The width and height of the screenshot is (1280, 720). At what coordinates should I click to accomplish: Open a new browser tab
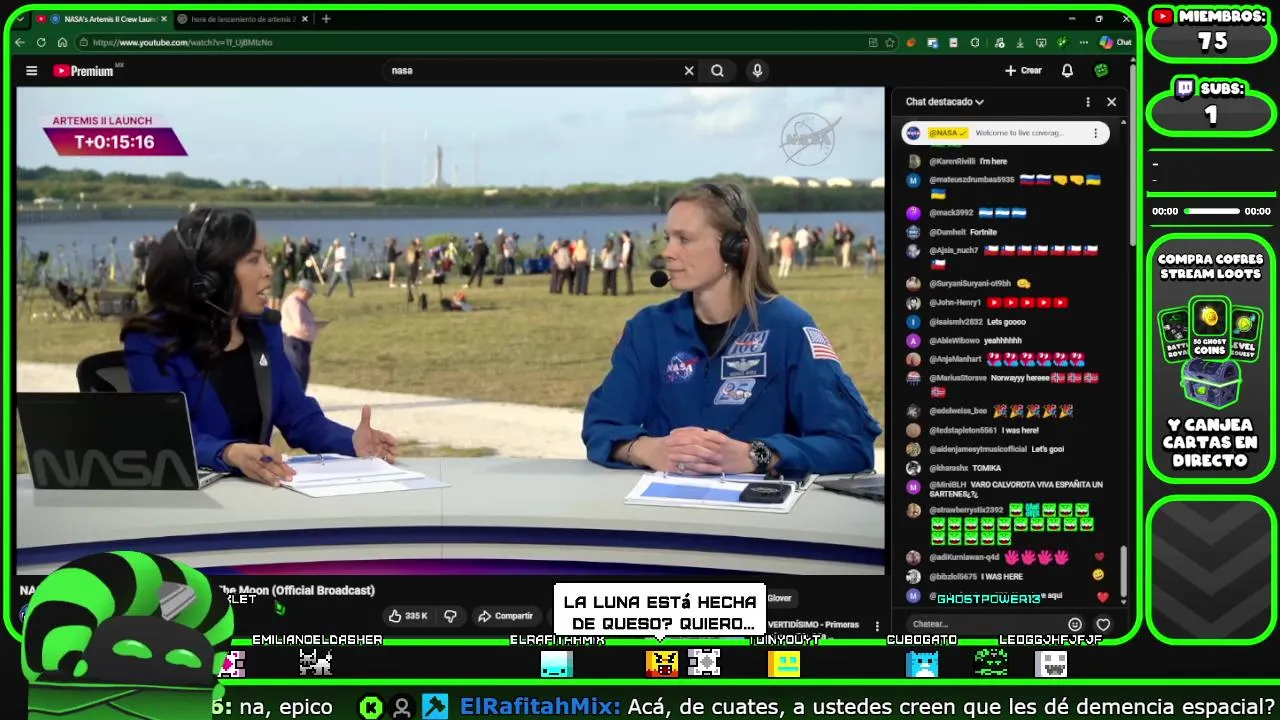tap(326, 19)
